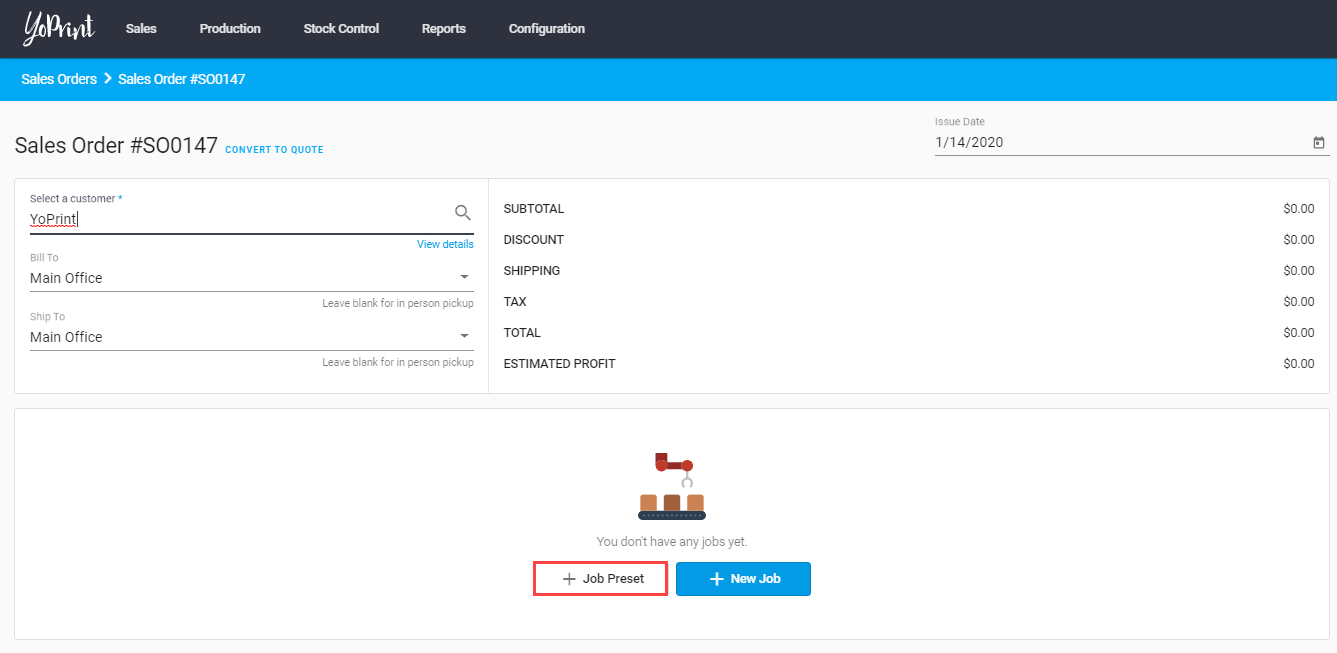Click "You don't have any jobs yet." text
The height and width of the screenshot is (653, 1337).
tap(672, 542)
